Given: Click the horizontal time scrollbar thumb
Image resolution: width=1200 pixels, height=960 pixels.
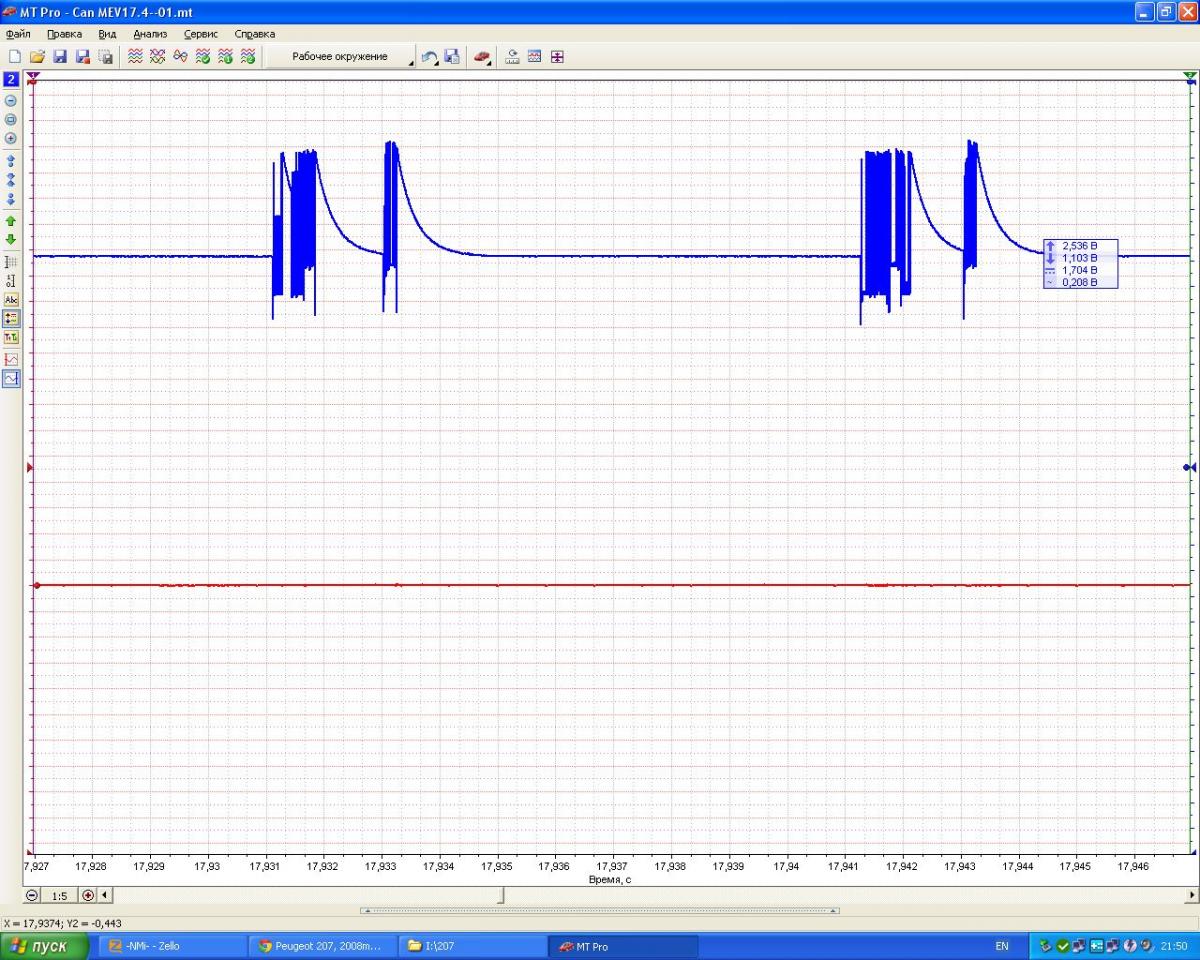Looking at the screenshot, I should point(501,895).
